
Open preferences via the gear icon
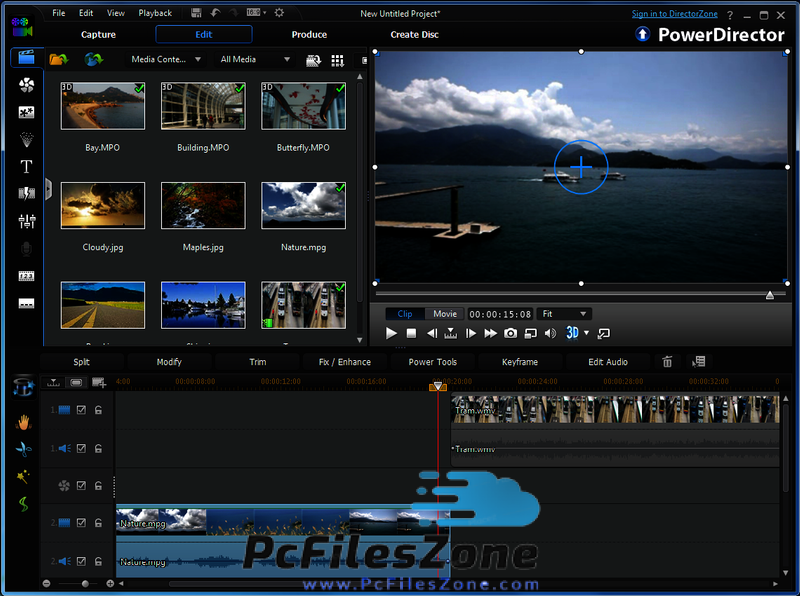[279, 13]
